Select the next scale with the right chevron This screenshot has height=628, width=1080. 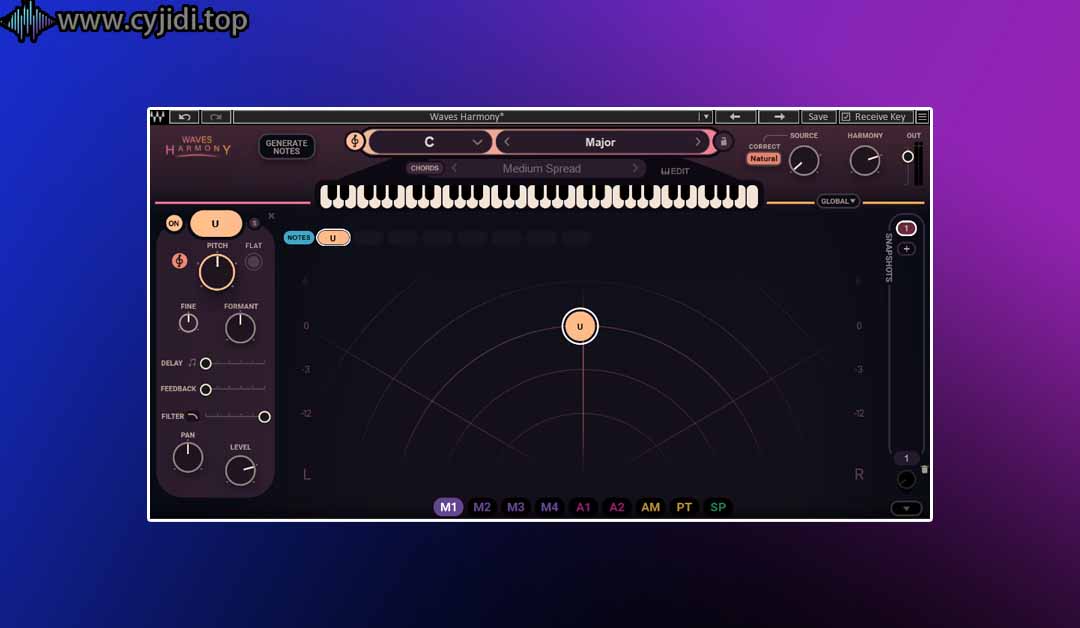[x=698, y=142]
